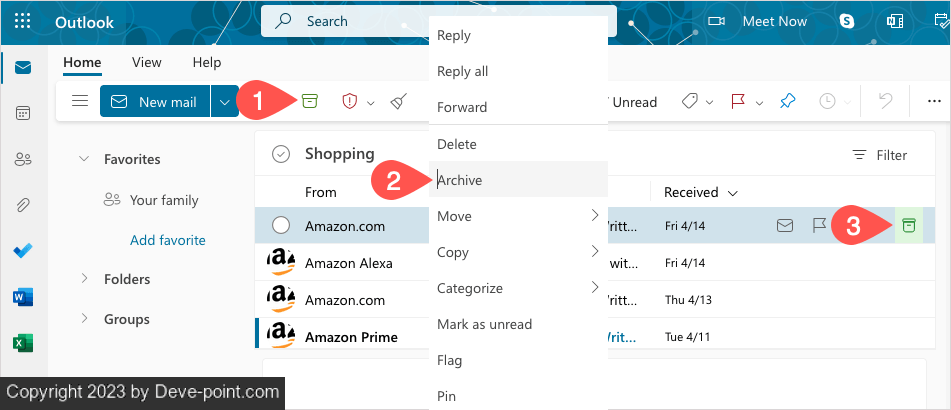Open the New mail dropdown arrow
The height and width of the screenshot is (410, 951).
(225, 101)
